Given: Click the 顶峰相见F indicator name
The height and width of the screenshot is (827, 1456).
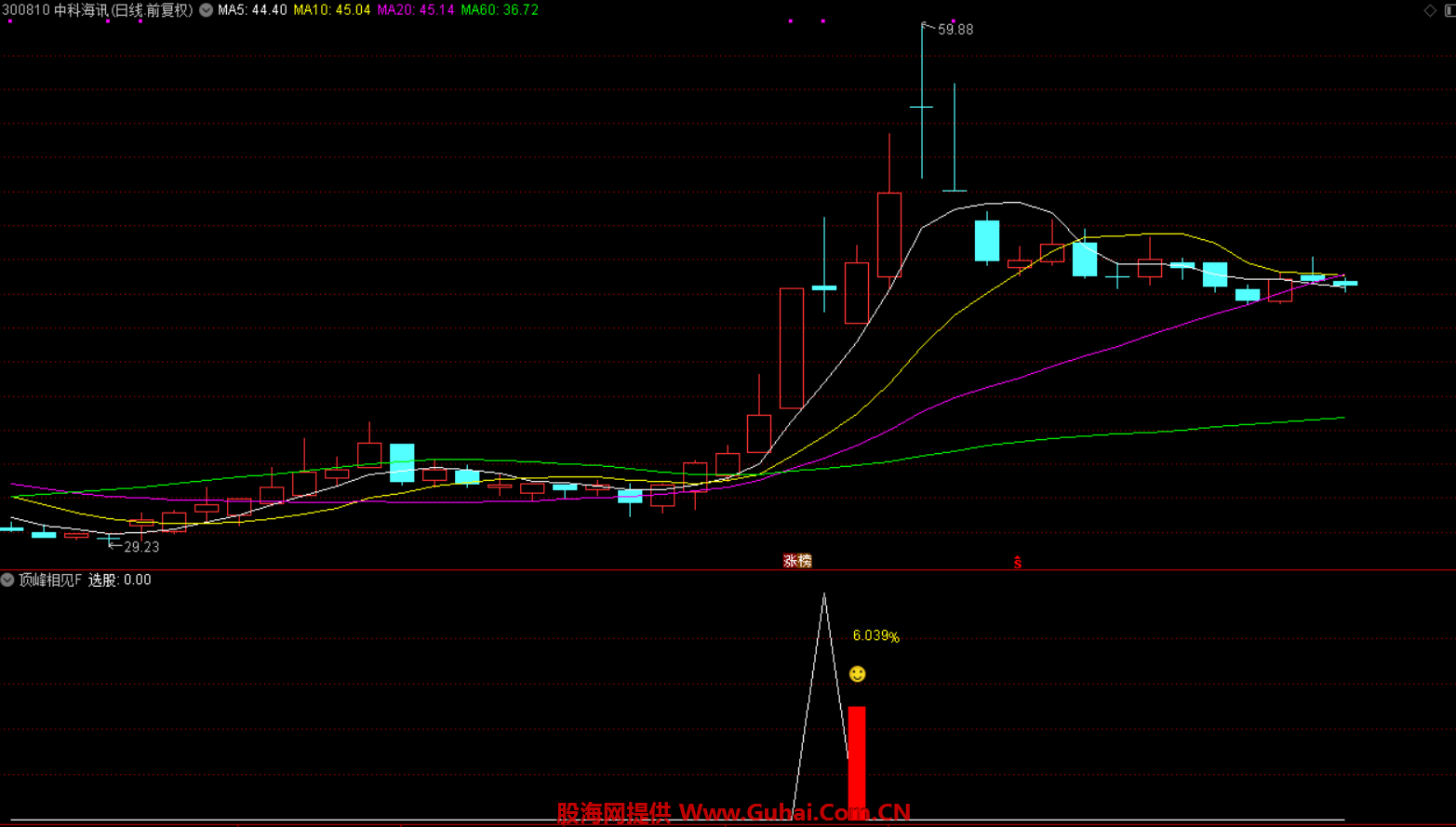Looking at the screenshot, I should pos(50,580).
